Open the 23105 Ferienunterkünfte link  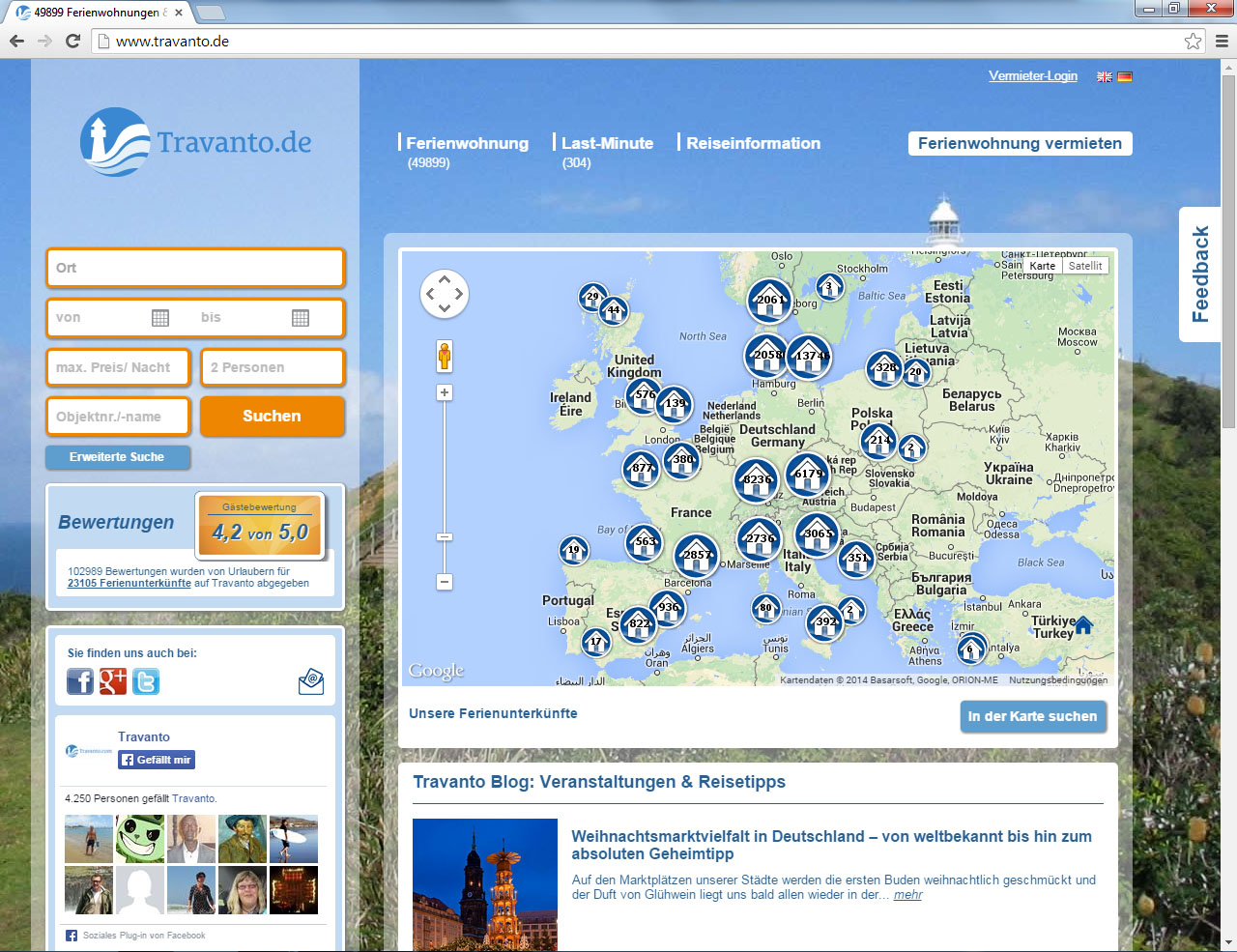[x=129, y=583]
